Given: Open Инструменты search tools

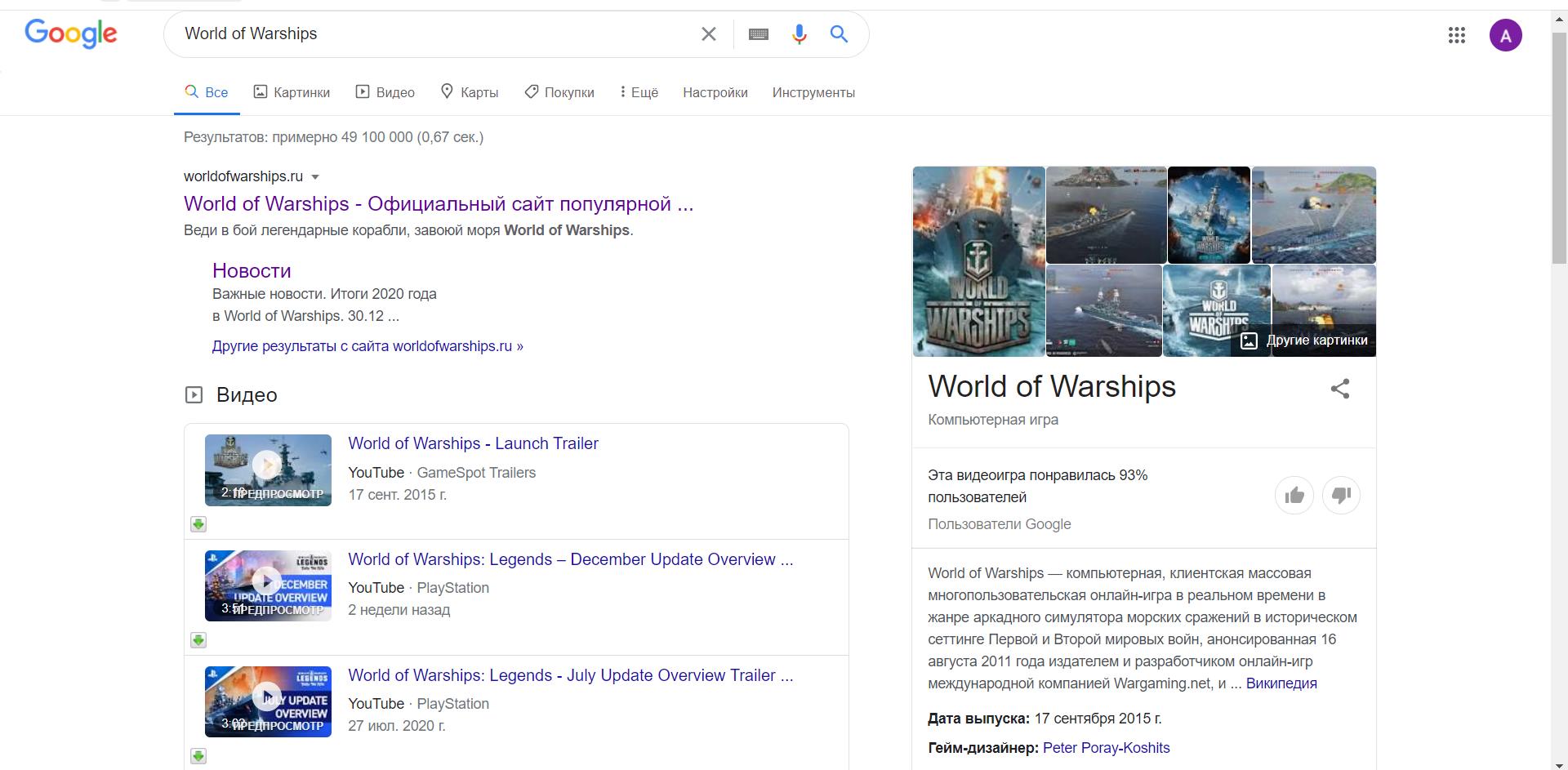Looking at the screenshot, I should pos(813,92).
